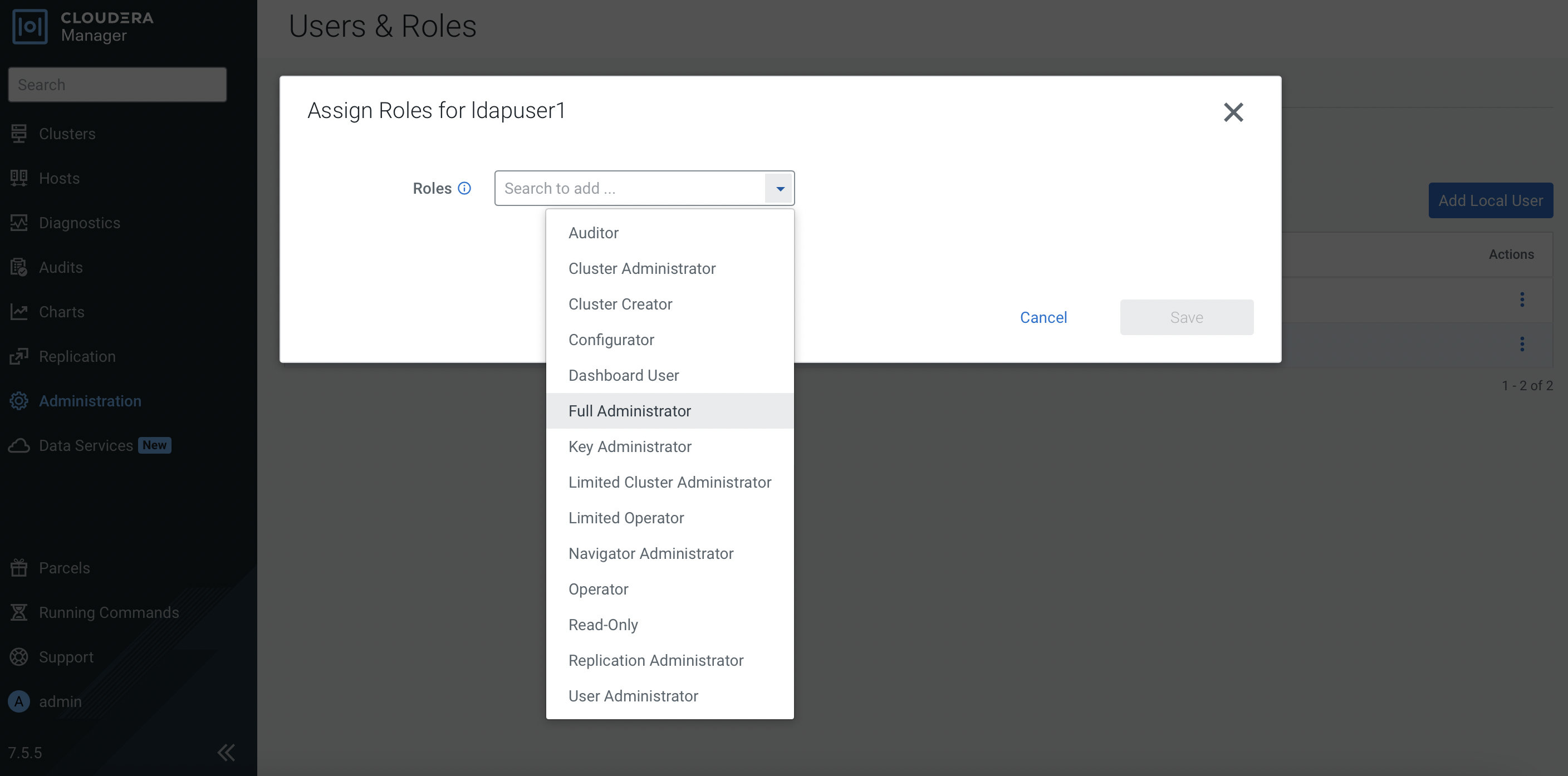Viewport: 1568px width, 776px height.
Task: Click the Running Commands hourglass icon
Action: point(19,612)
